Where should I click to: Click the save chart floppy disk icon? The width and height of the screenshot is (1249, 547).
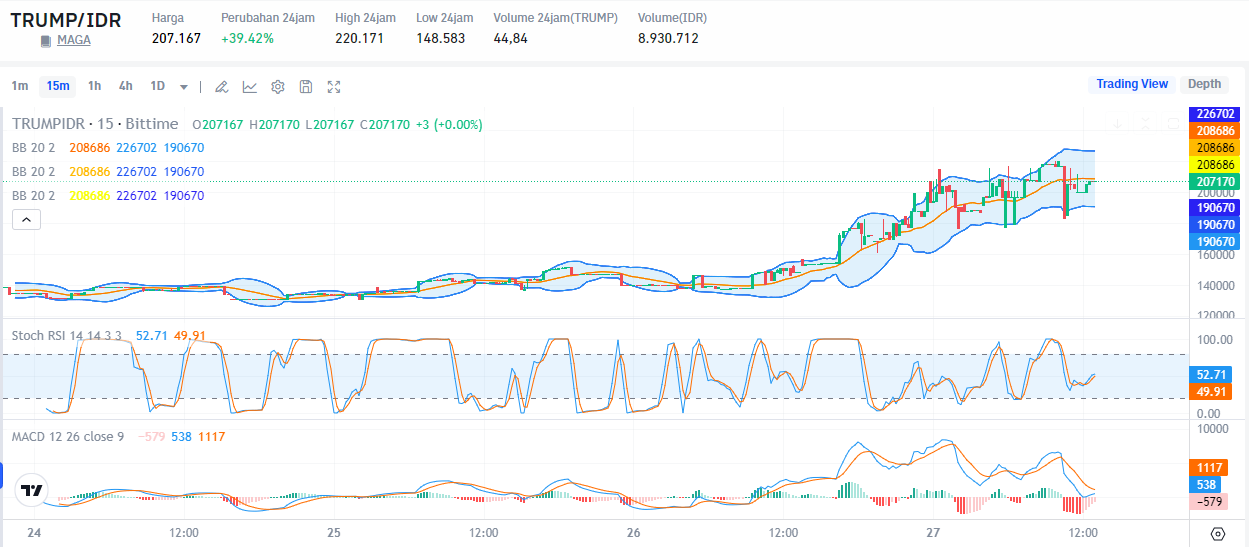click(x=306, y=87)
